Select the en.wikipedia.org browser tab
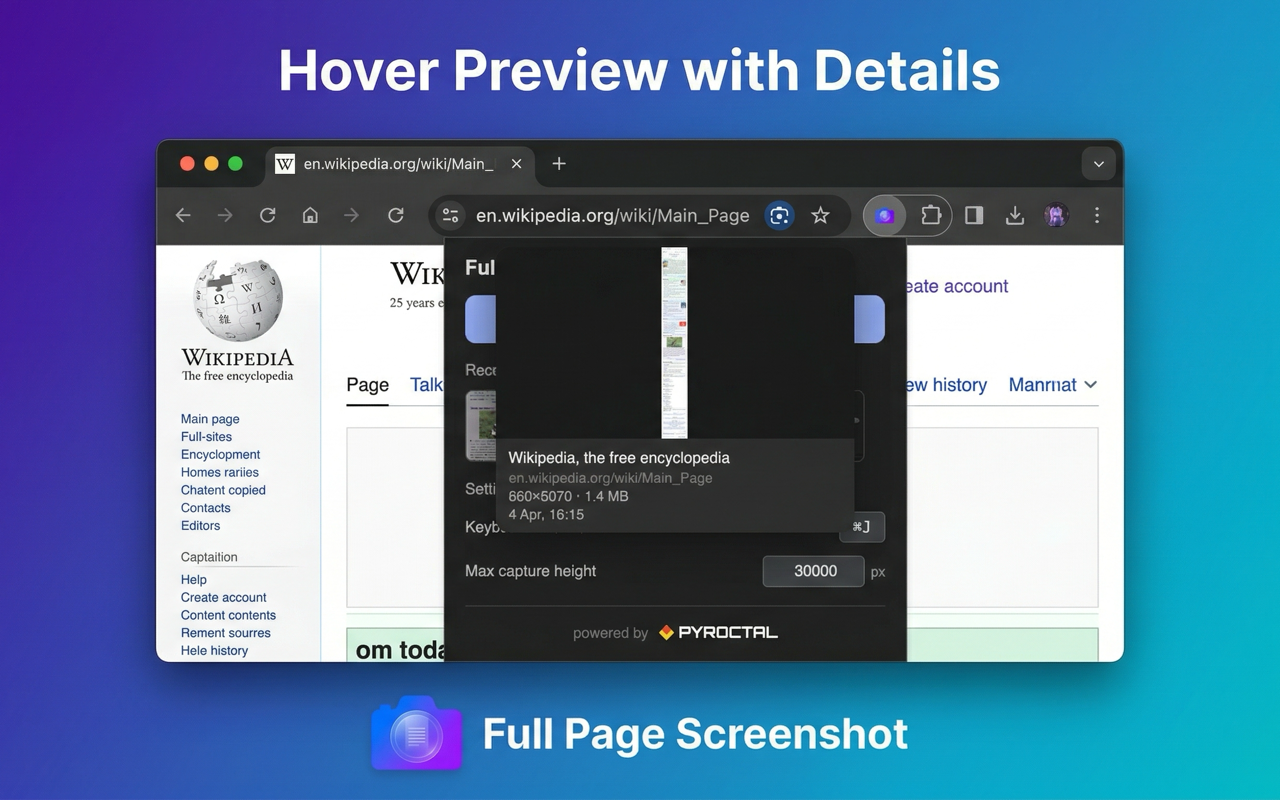 click(400, 164)
